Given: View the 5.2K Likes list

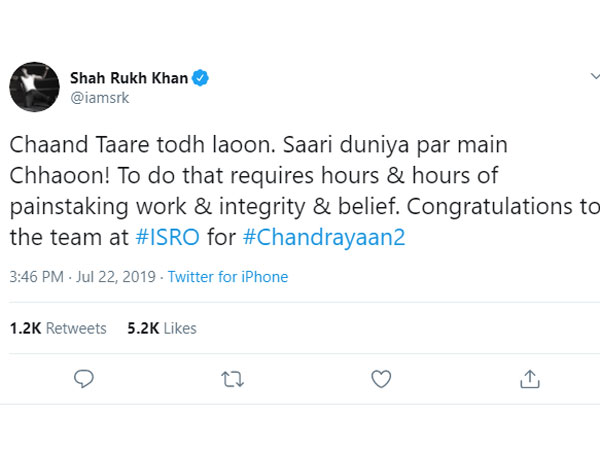Looking at the screenshot, I should pos(162,328).
